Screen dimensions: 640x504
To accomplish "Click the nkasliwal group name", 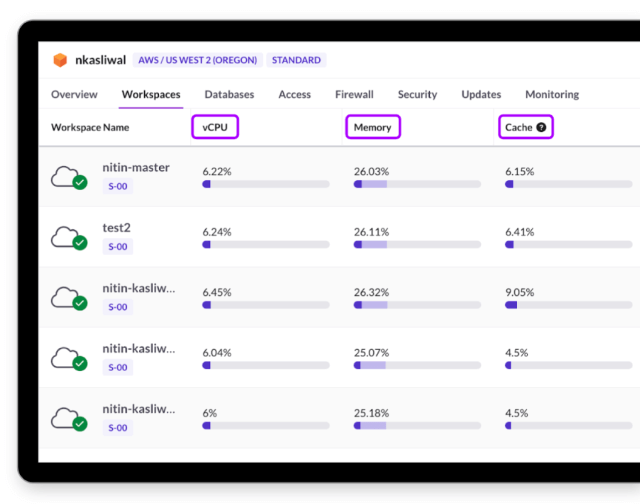I will (x=100, y=60).
